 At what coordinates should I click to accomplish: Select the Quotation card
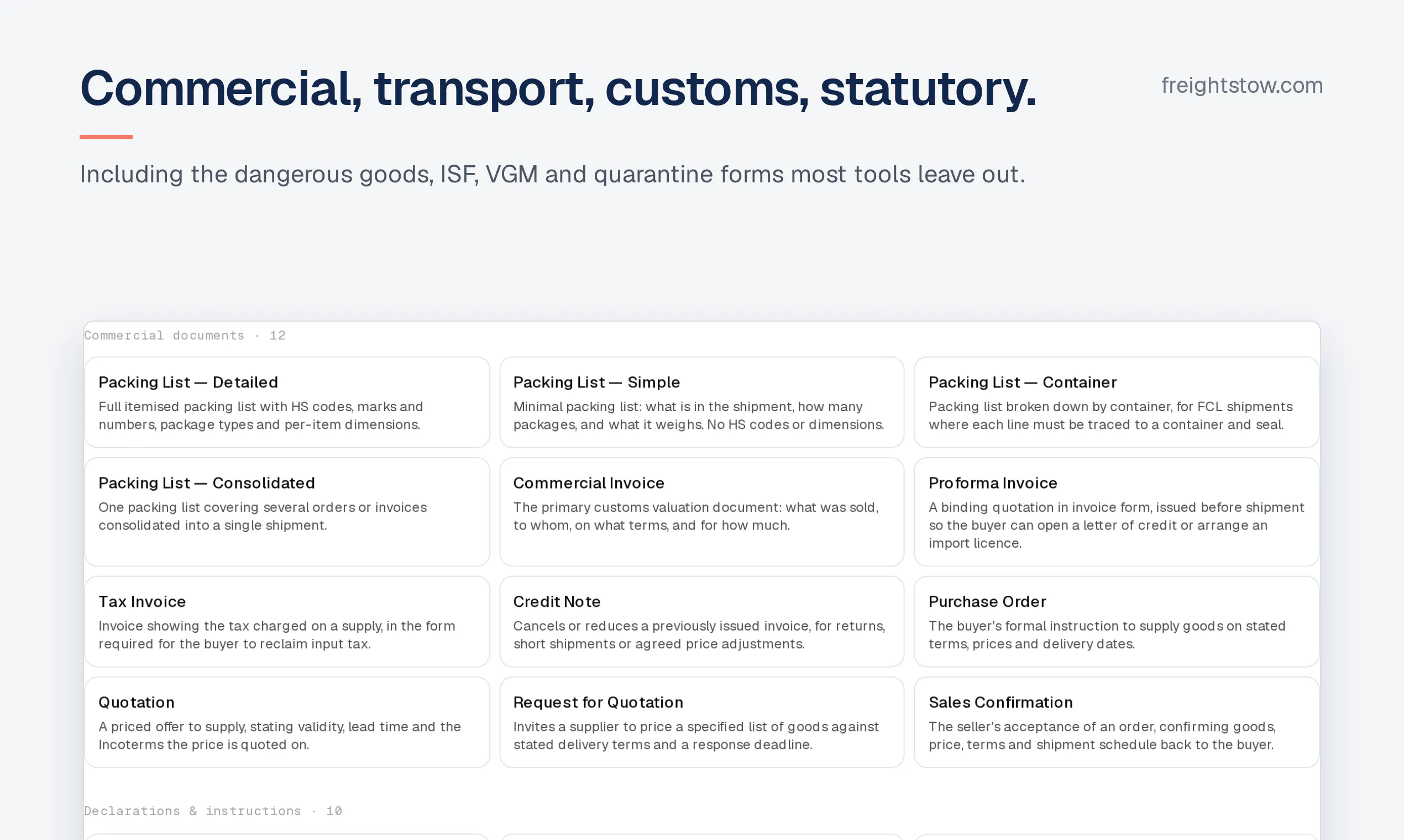pos(286,722)
